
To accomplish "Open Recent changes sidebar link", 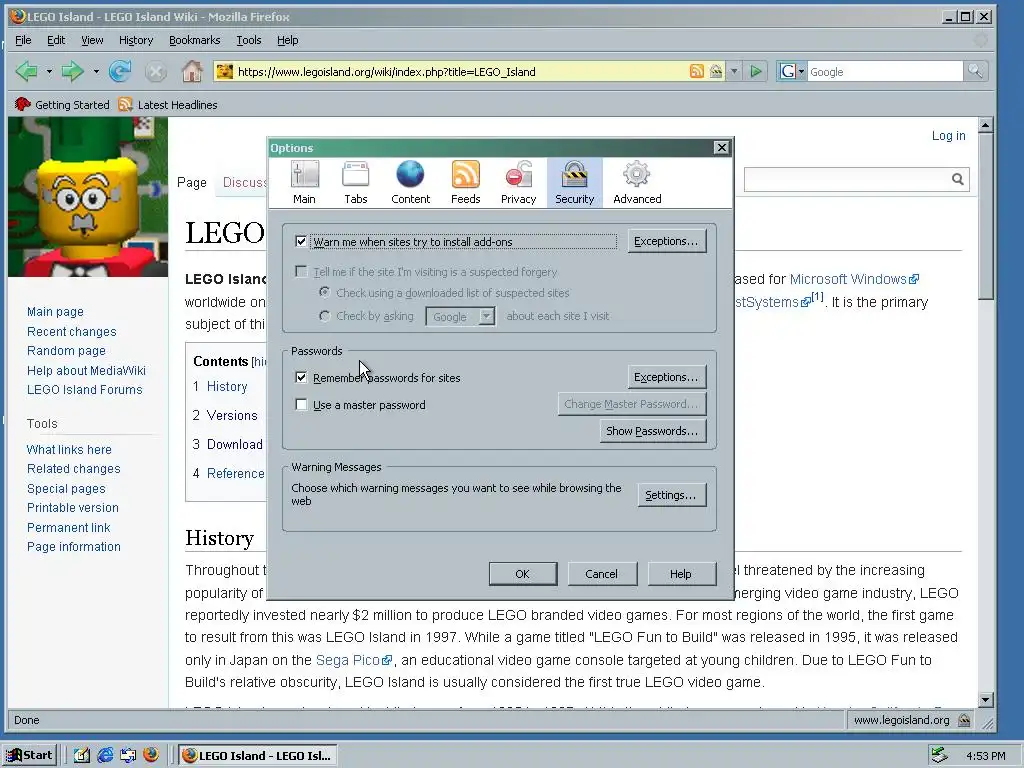I will [72, 331].
